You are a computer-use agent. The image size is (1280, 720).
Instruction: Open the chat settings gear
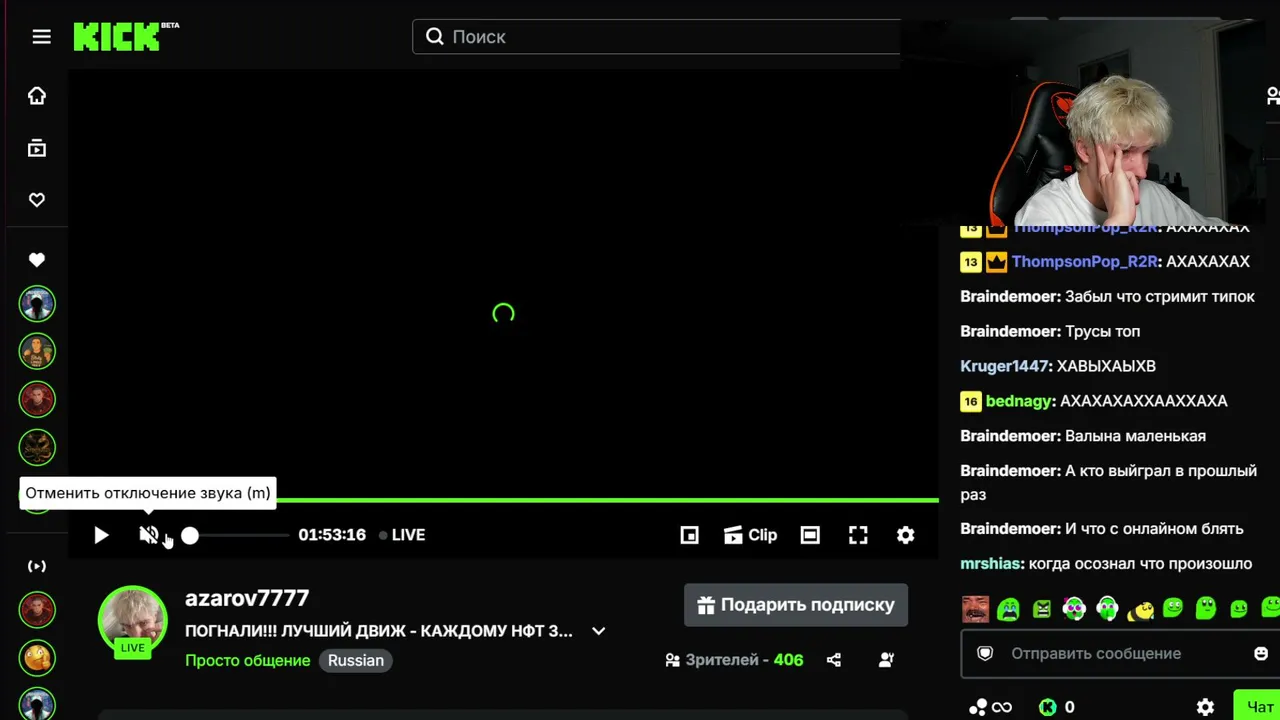click(1205, 707)
